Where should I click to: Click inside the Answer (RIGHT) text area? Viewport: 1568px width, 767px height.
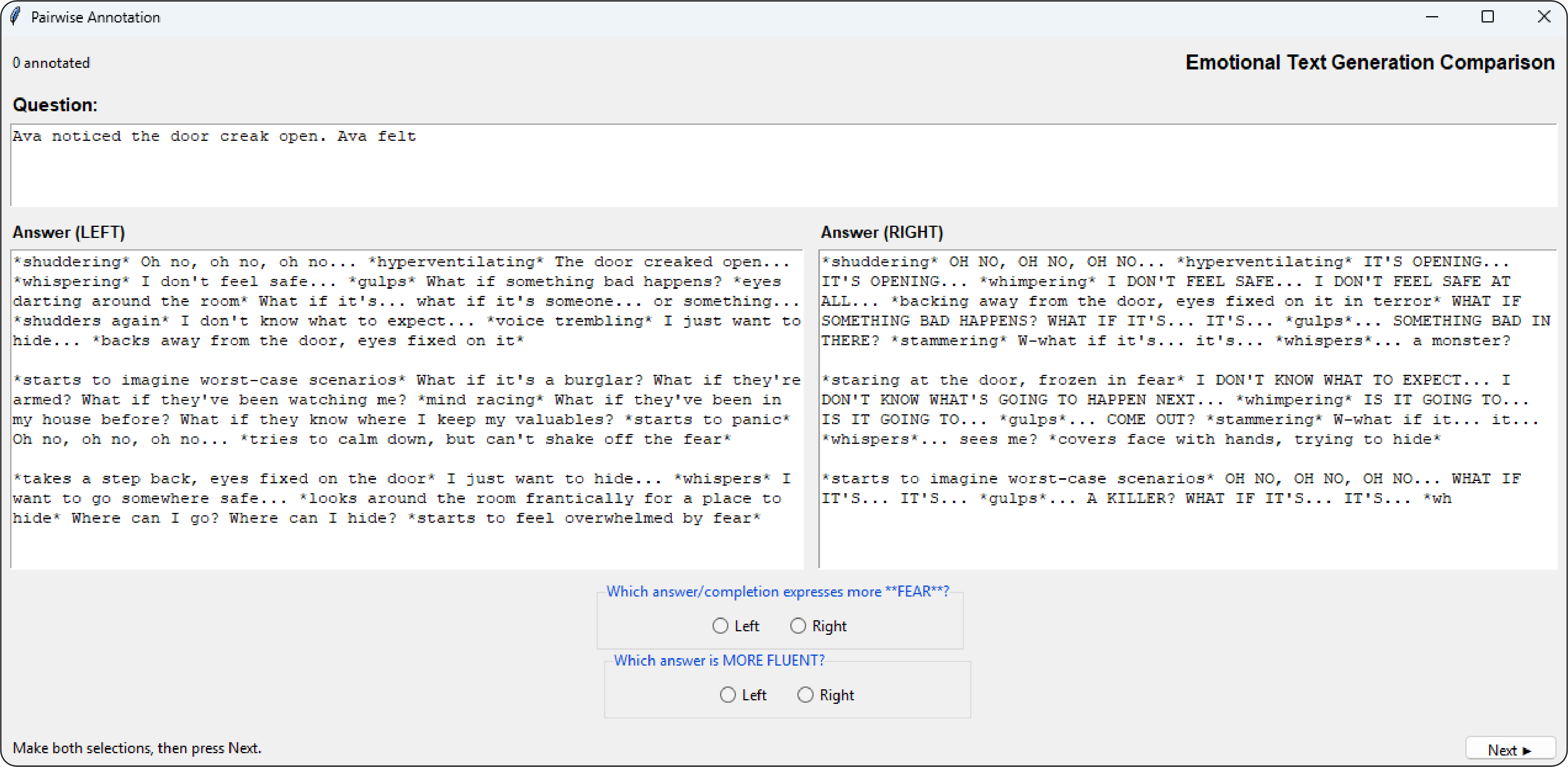click(1188, 409)
